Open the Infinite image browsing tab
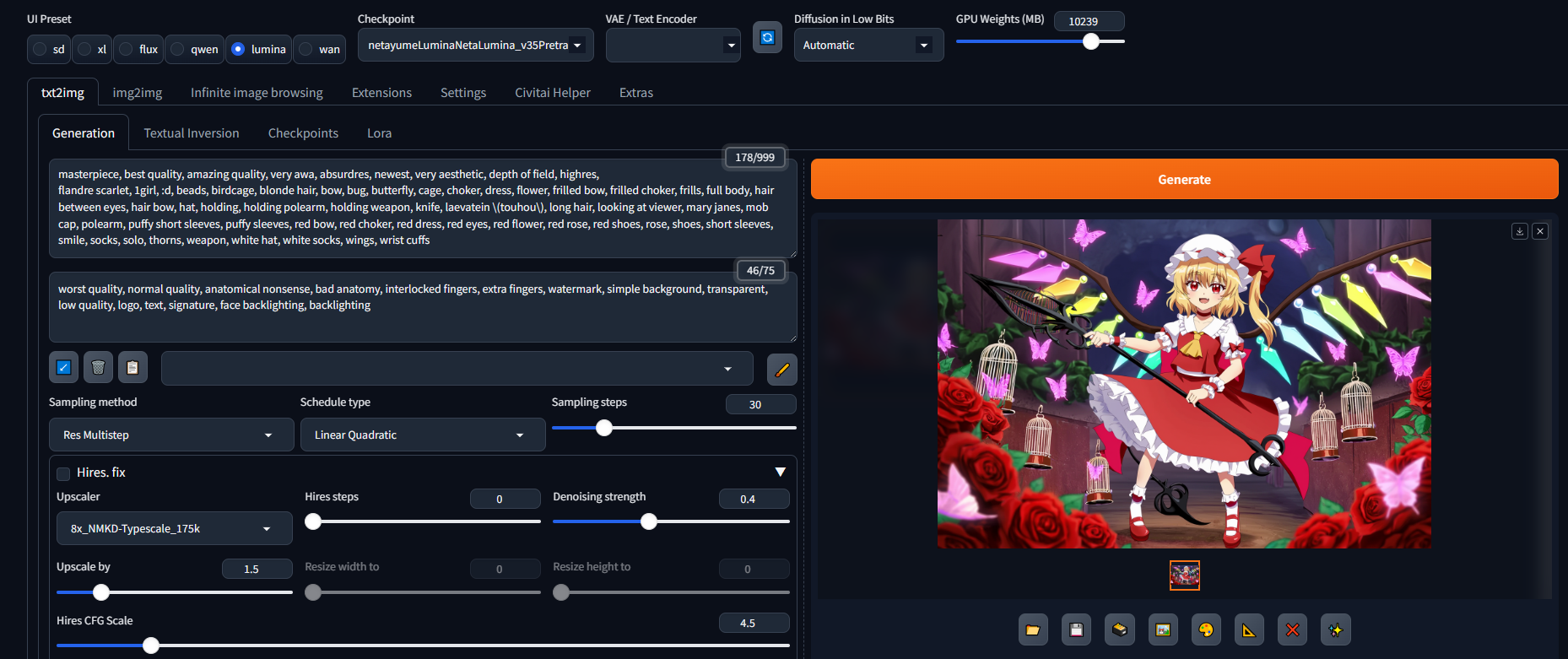Viewport: 1568px width, 659px height. click(257, 93)
